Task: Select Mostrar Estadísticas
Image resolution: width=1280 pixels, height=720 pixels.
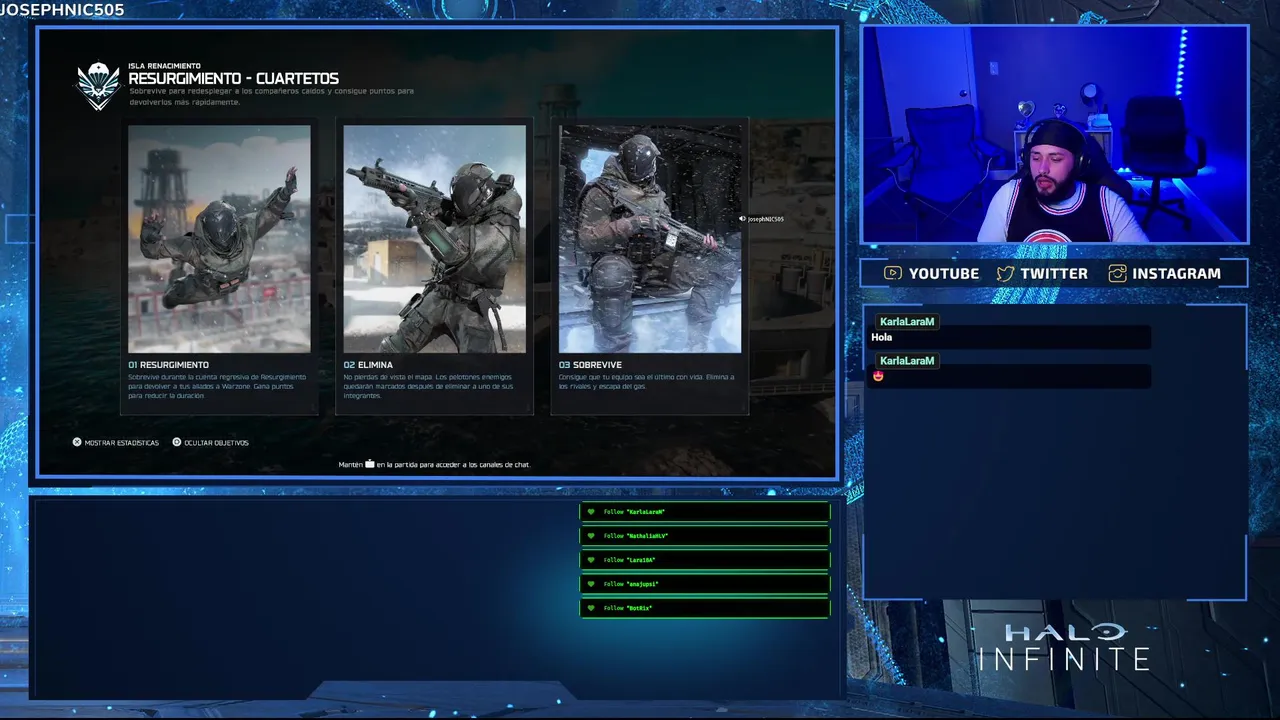Action: 122,443
